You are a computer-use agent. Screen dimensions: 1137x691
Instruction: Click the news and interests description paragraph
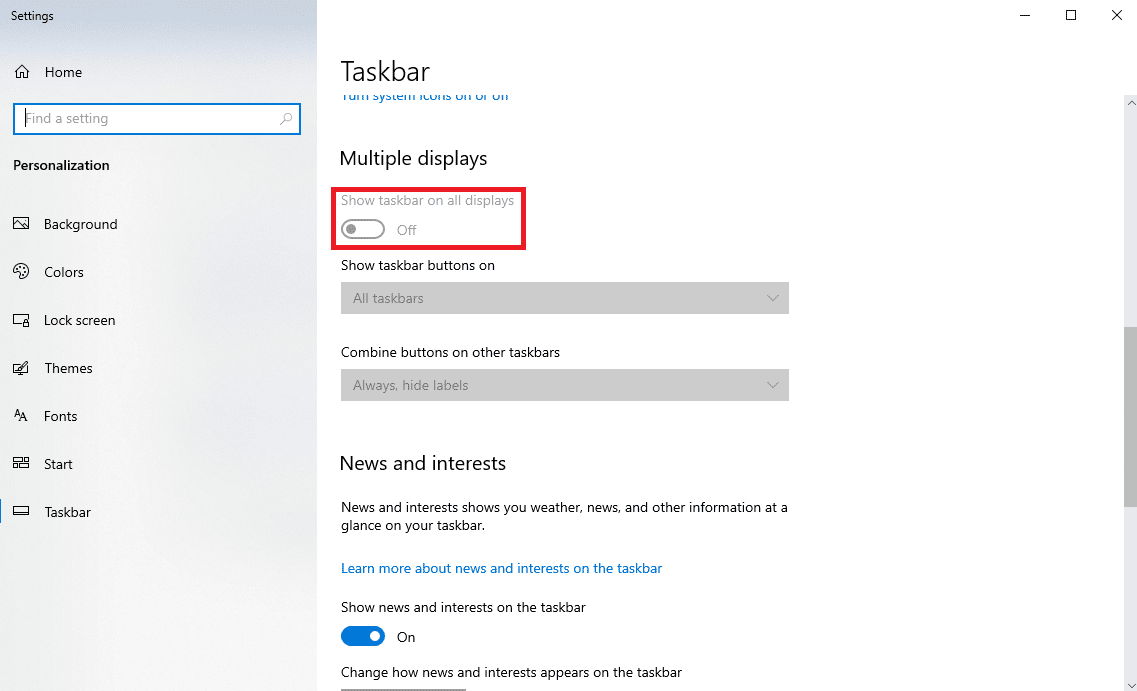(x=564, y=516)
